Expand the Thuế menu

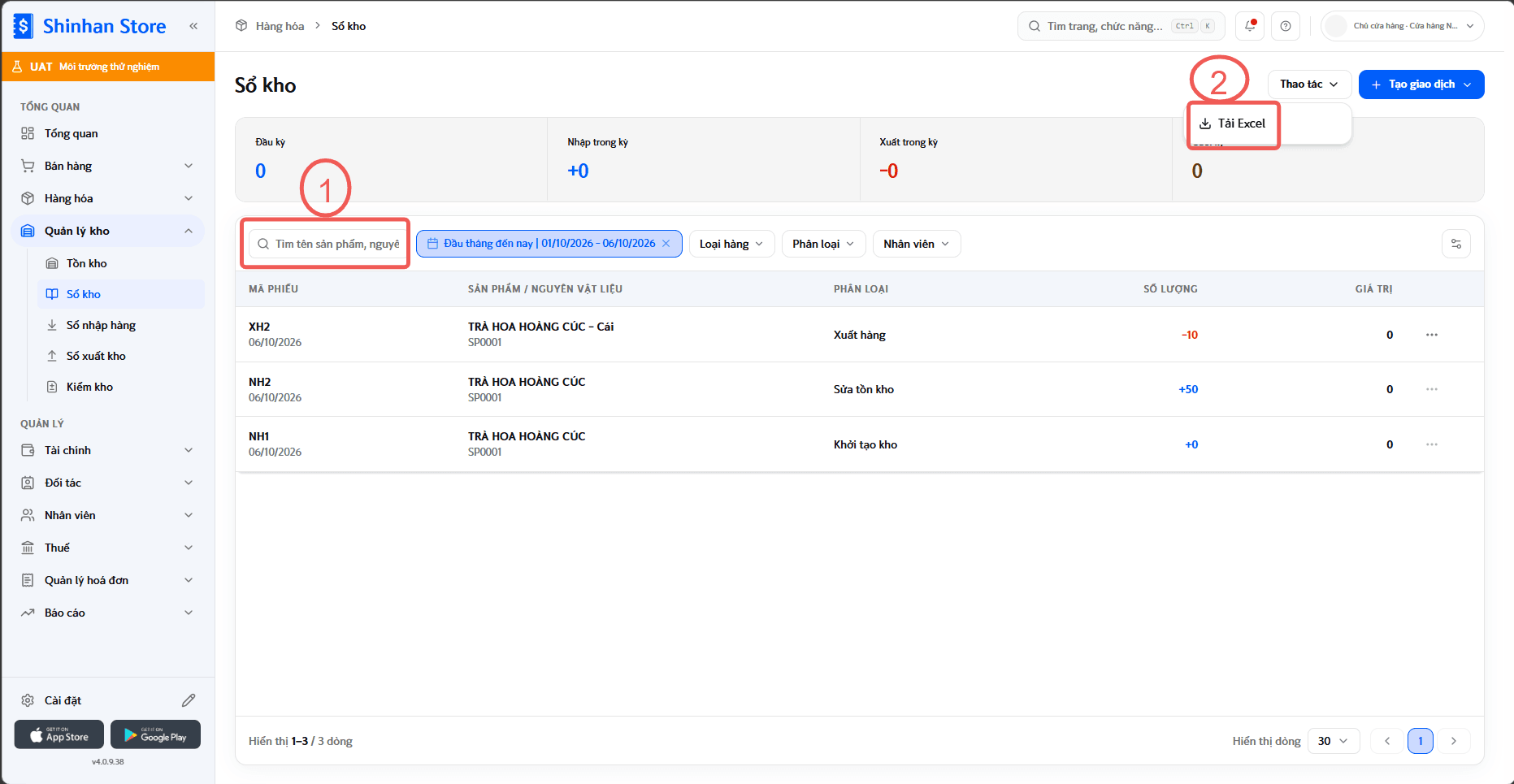pos(108,548)
